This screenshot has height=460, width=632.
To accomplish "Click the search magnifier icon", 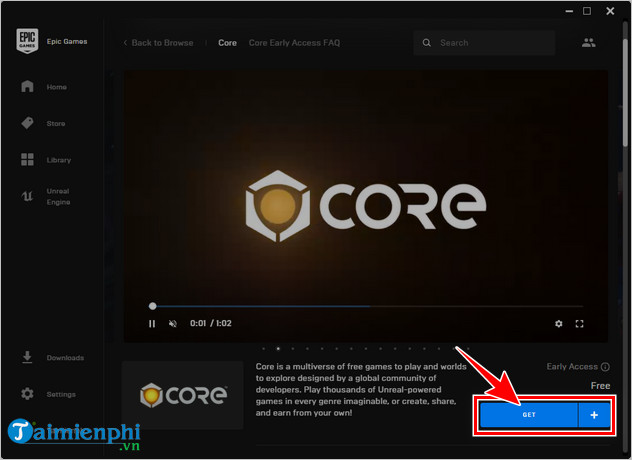I will point(426,43).
